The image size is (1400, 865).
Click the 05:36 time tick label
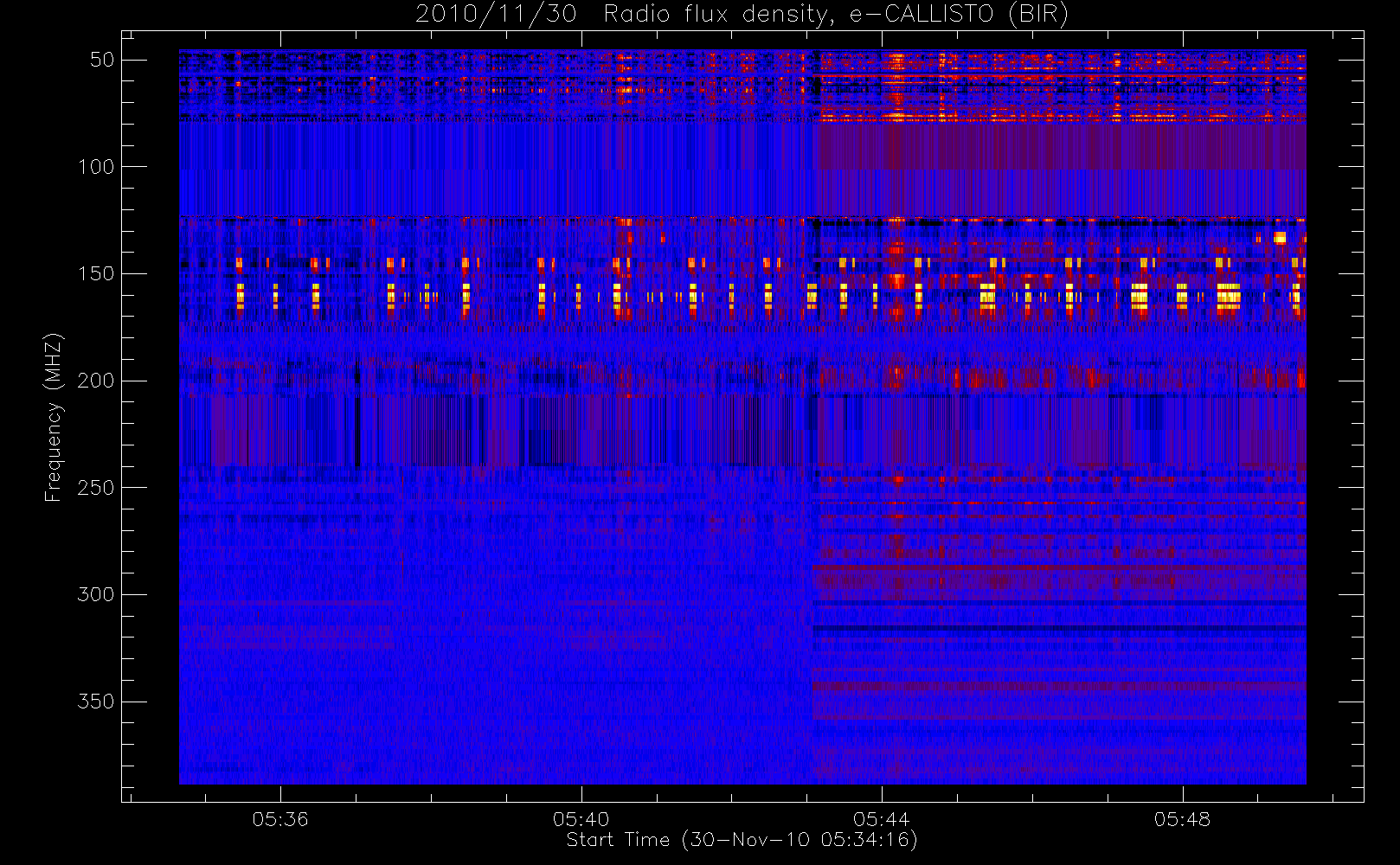click(280, 819)
